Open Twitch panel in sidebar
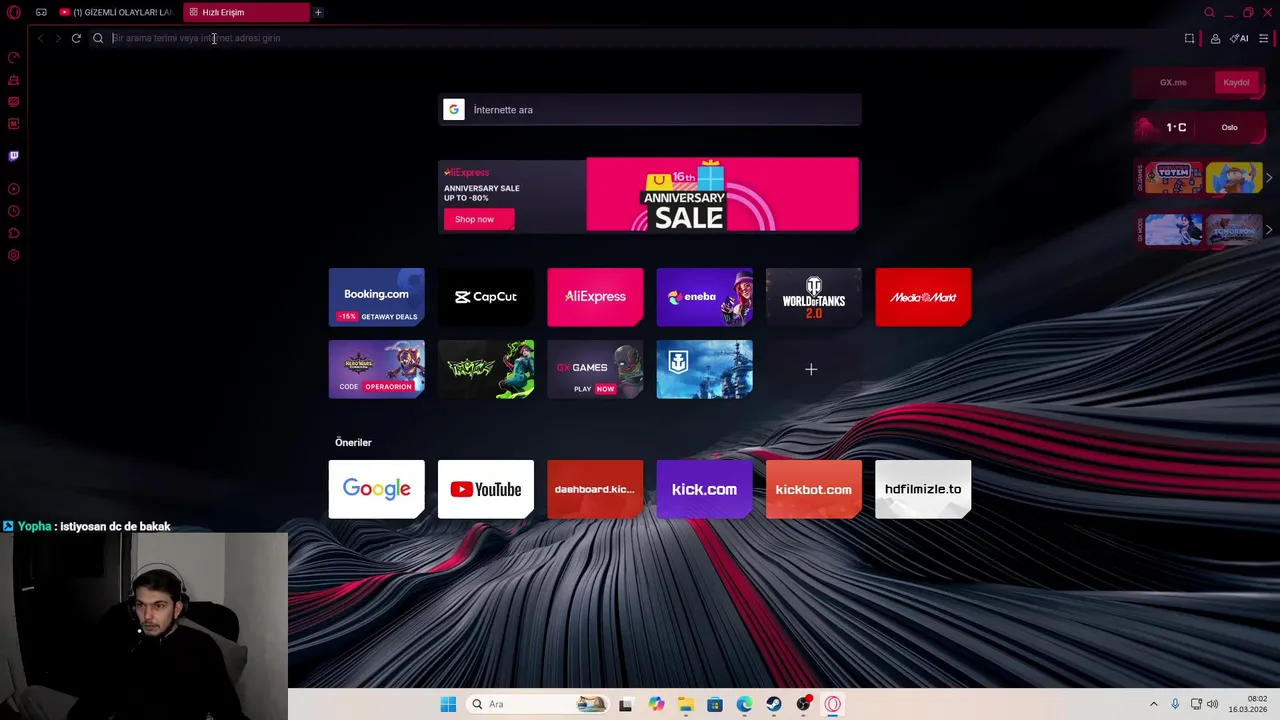The width and height of the screenshot is (1280, 720). tap(14, 156)
